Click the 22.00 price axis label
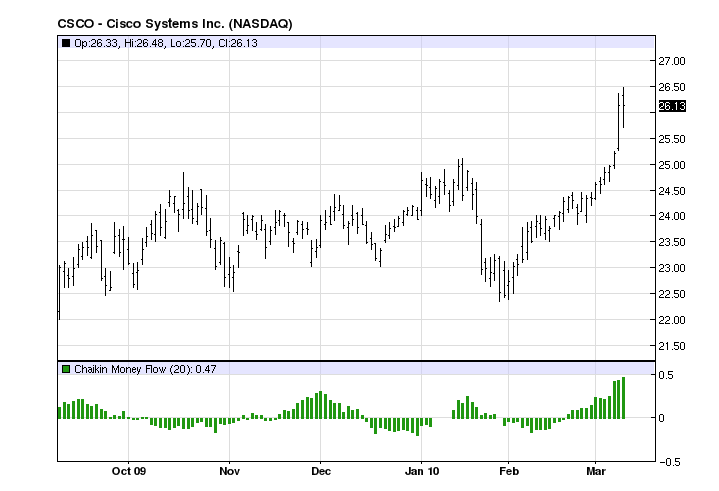 [672, 320]
